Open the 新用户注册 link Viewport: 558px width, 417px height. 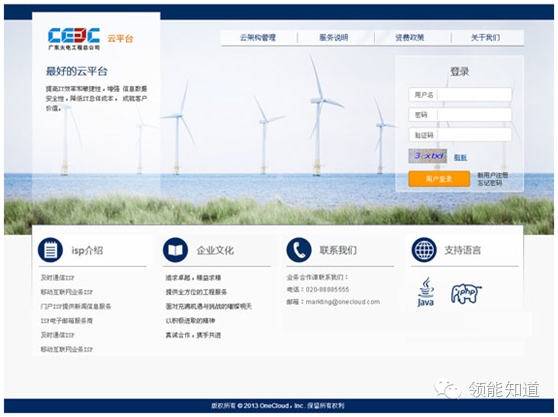click(x=493, y=175)
